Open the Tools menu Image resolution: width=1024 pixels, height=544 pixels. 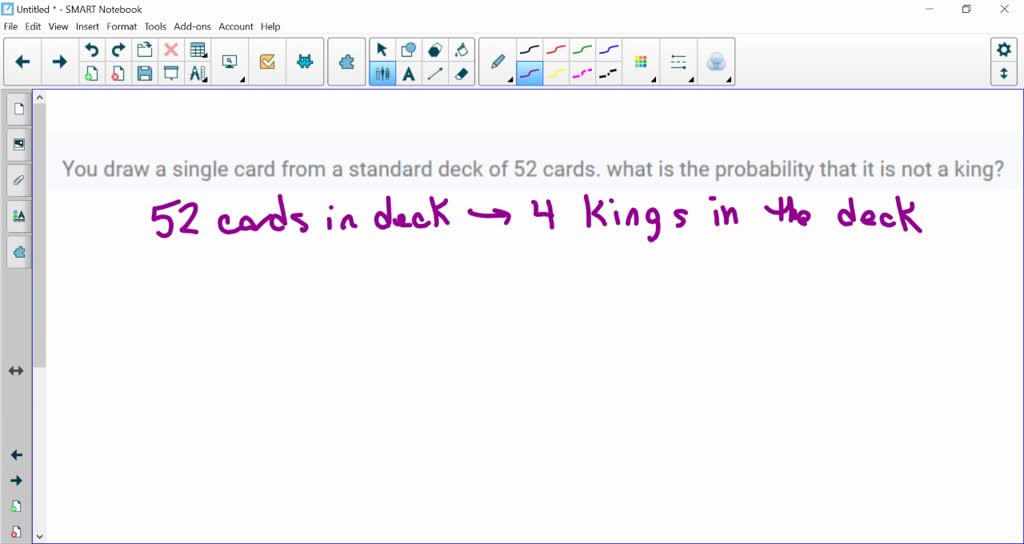click(155, 27)
